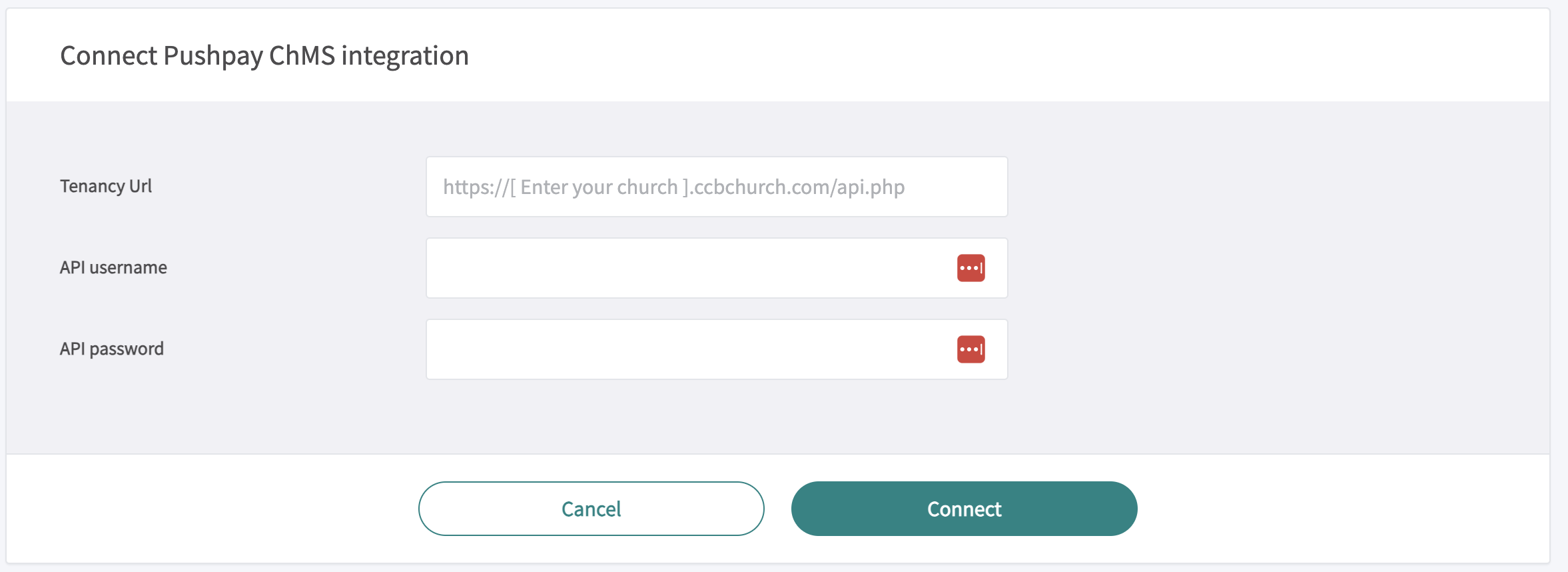Focus the API username text box

[x=686, y=268]
